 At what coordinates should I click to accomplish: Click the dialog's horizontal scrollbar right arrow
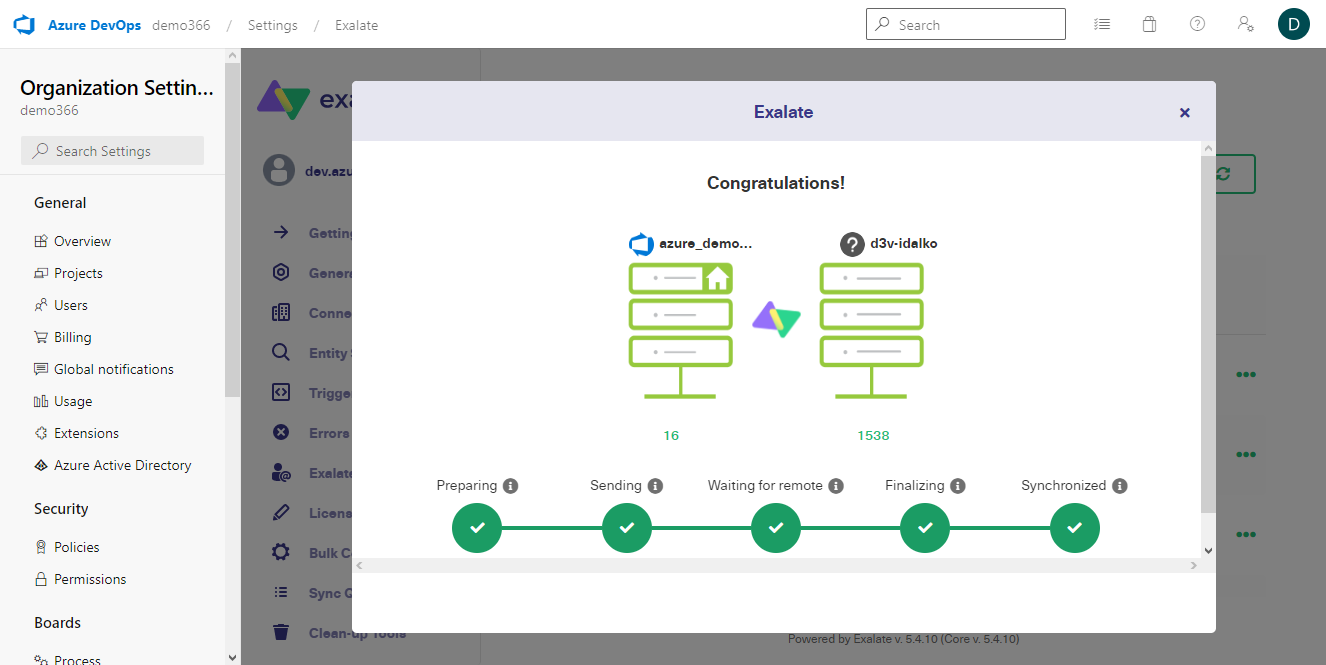pos(1193,565)
